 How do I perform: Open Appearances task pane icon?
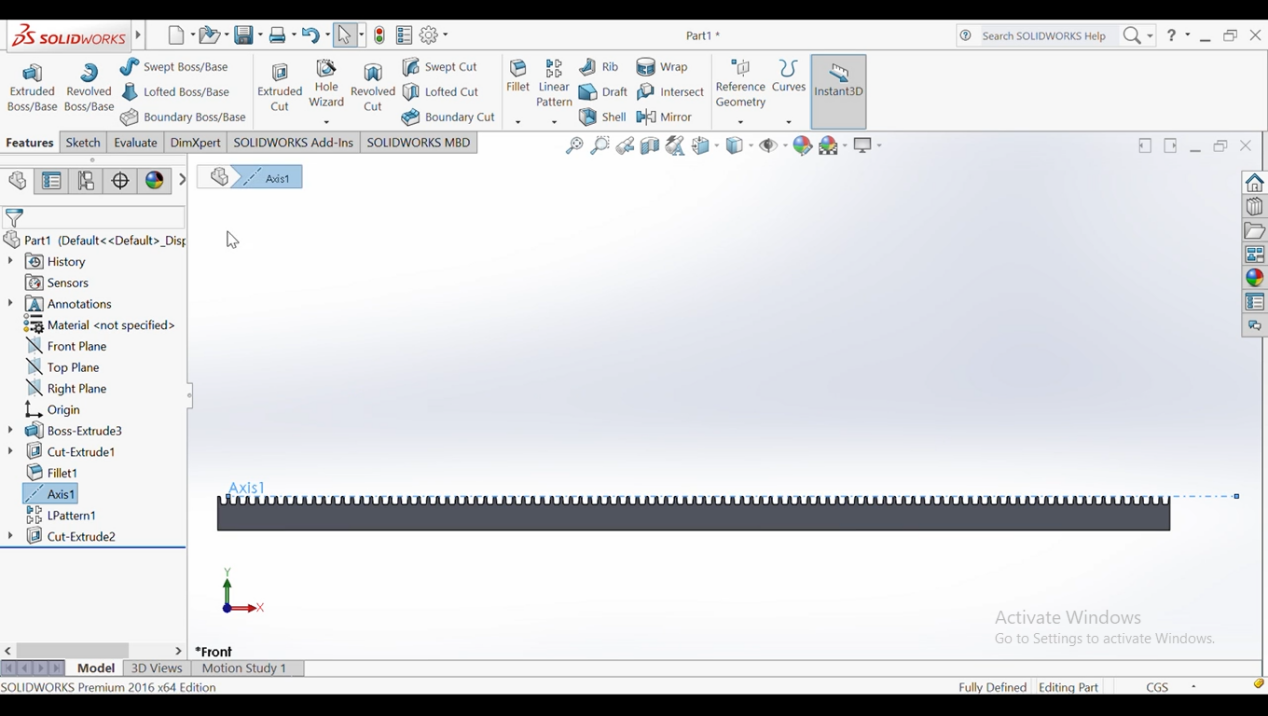(x=1254, y=278)
